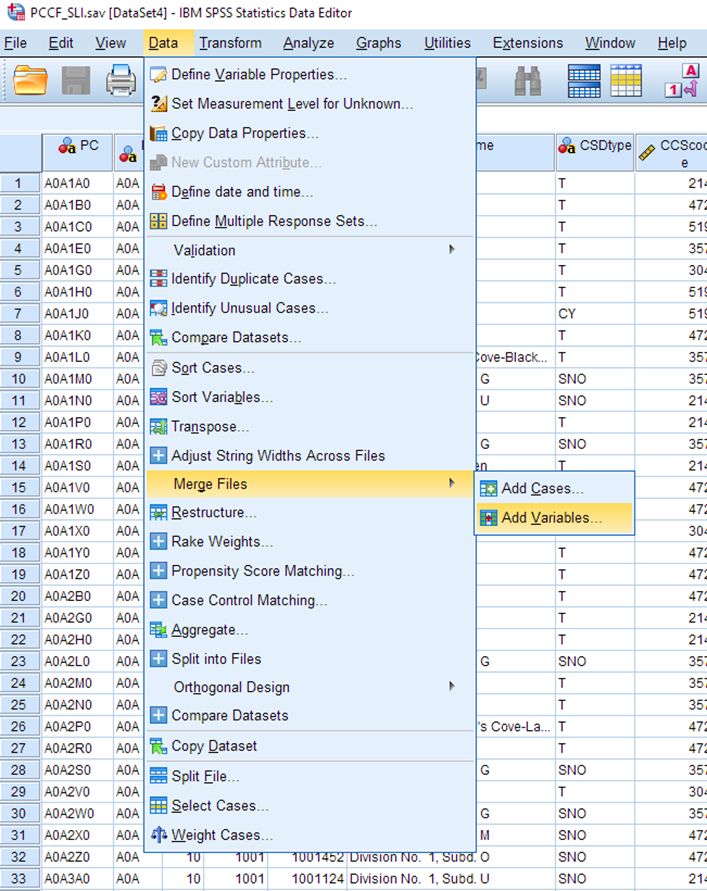Select the PC column header

click(77, 152)
